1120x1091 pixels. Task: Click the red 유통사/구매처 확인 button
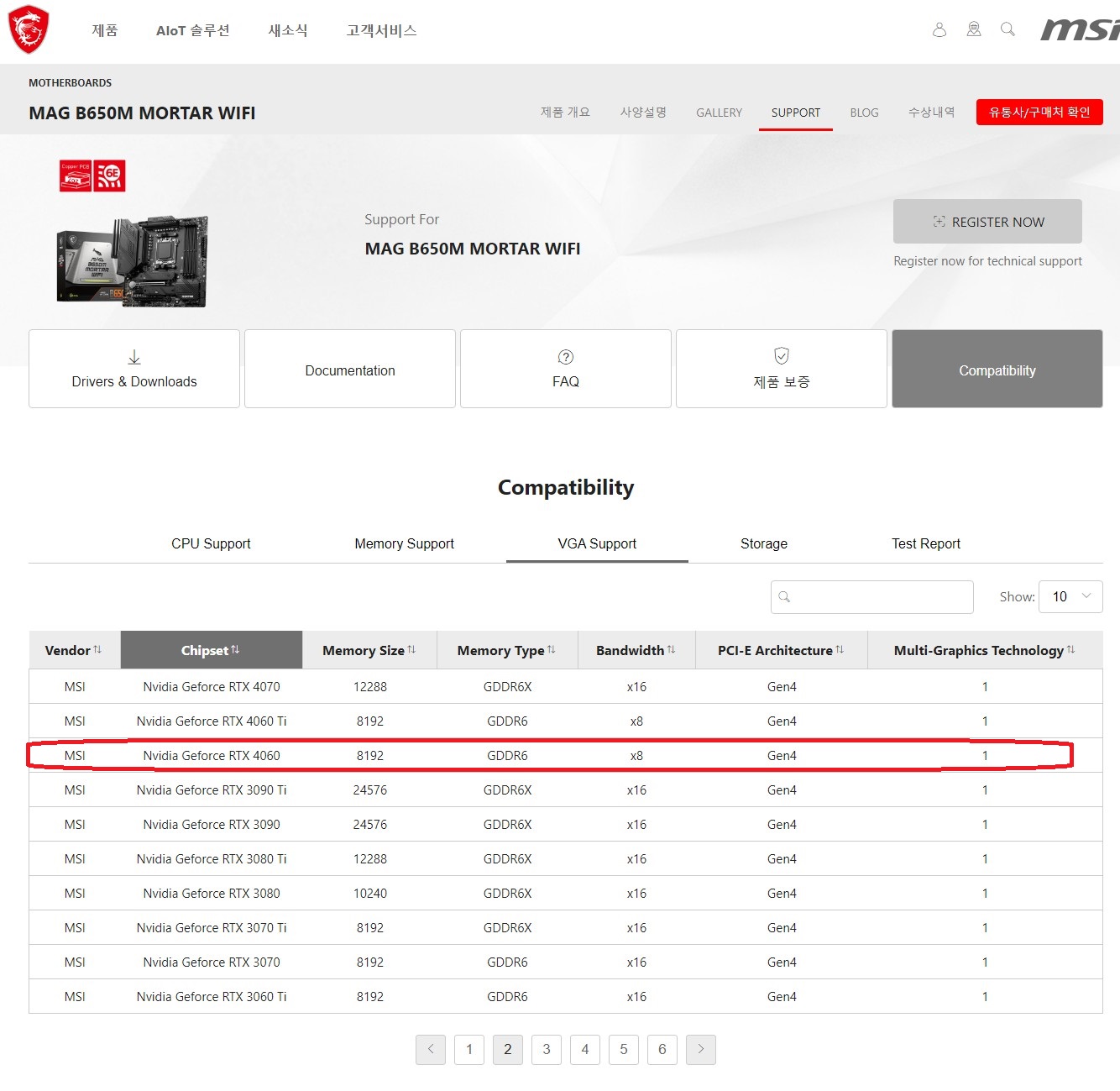coord(1039,112)
